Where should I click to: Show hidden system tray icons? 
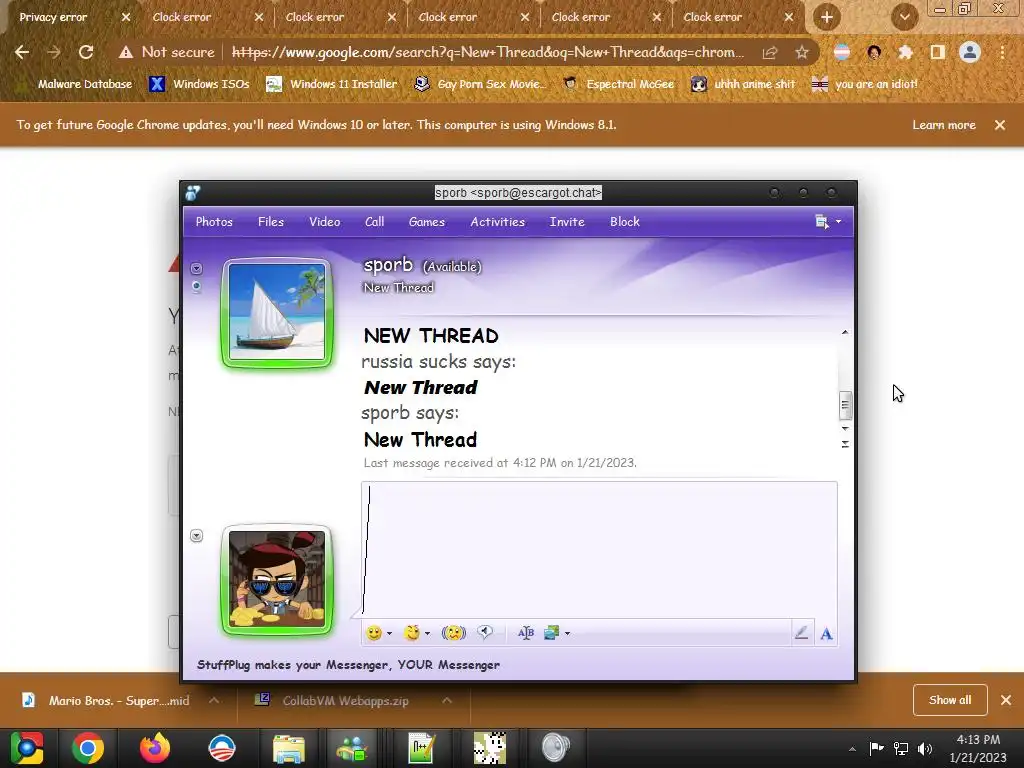852,749
